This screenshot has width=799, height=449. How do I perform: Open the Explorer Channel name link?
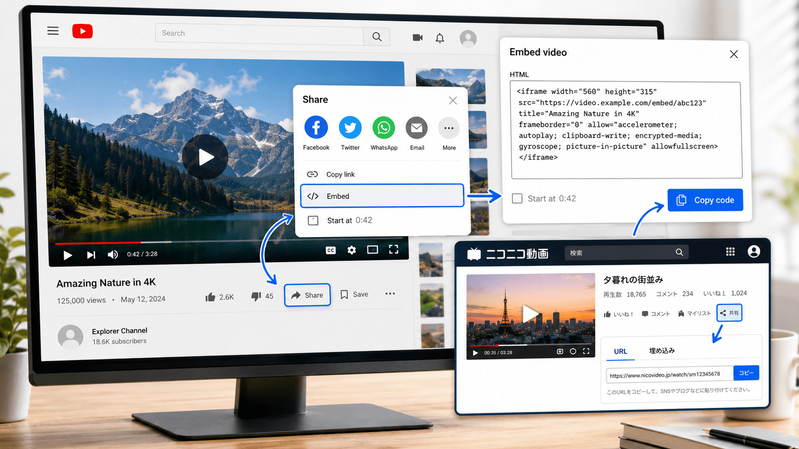tap(119, 331)
